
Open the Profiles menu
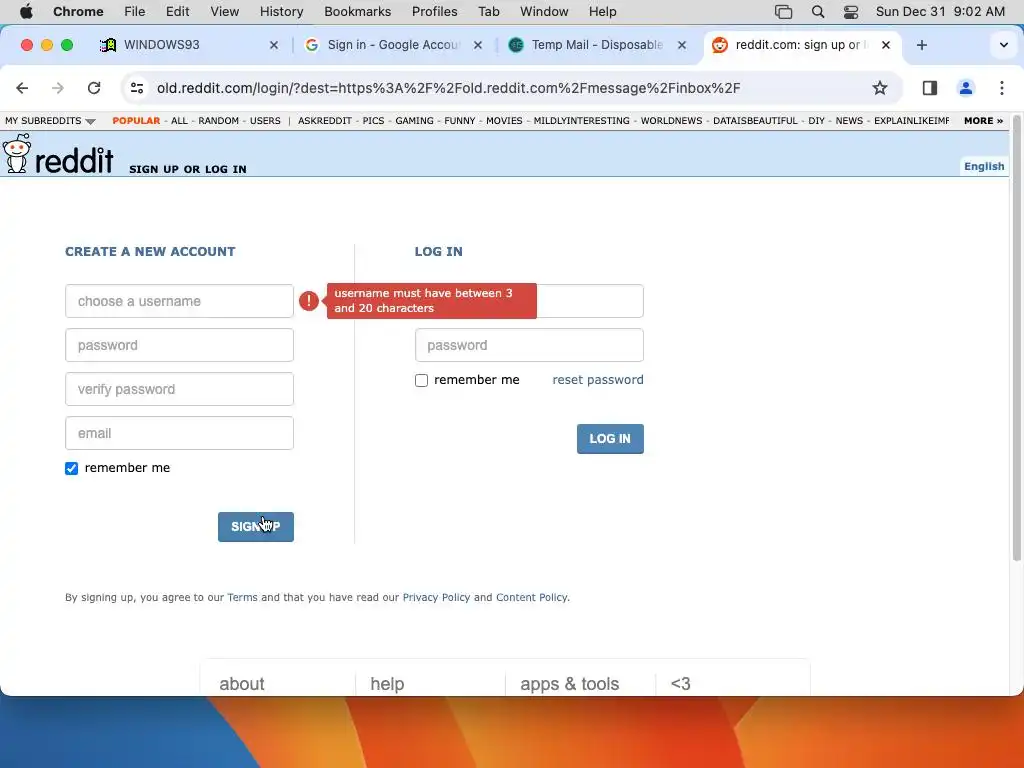click(x=434, y=11)
